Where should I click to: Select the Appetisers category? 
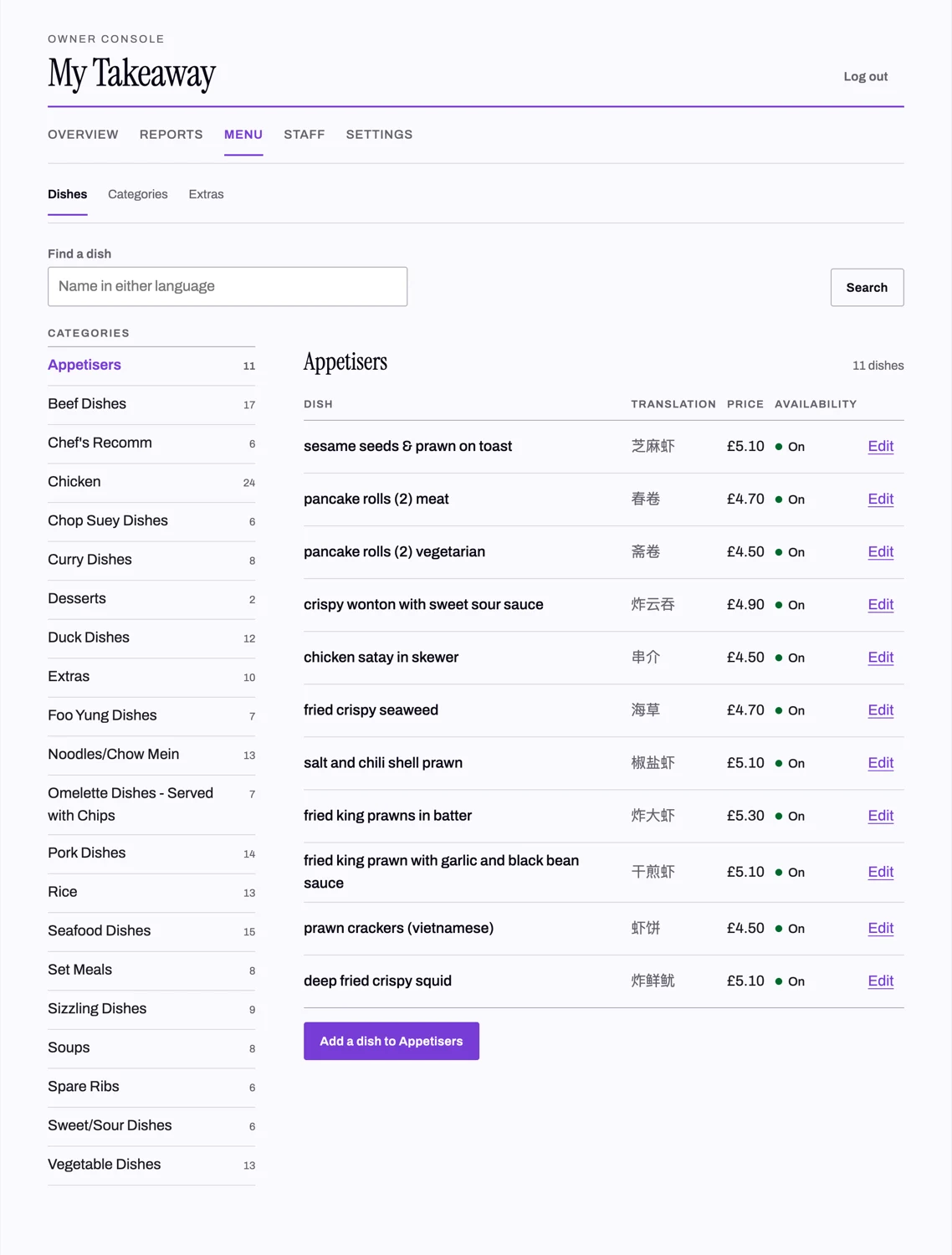[x=151, y=366]
